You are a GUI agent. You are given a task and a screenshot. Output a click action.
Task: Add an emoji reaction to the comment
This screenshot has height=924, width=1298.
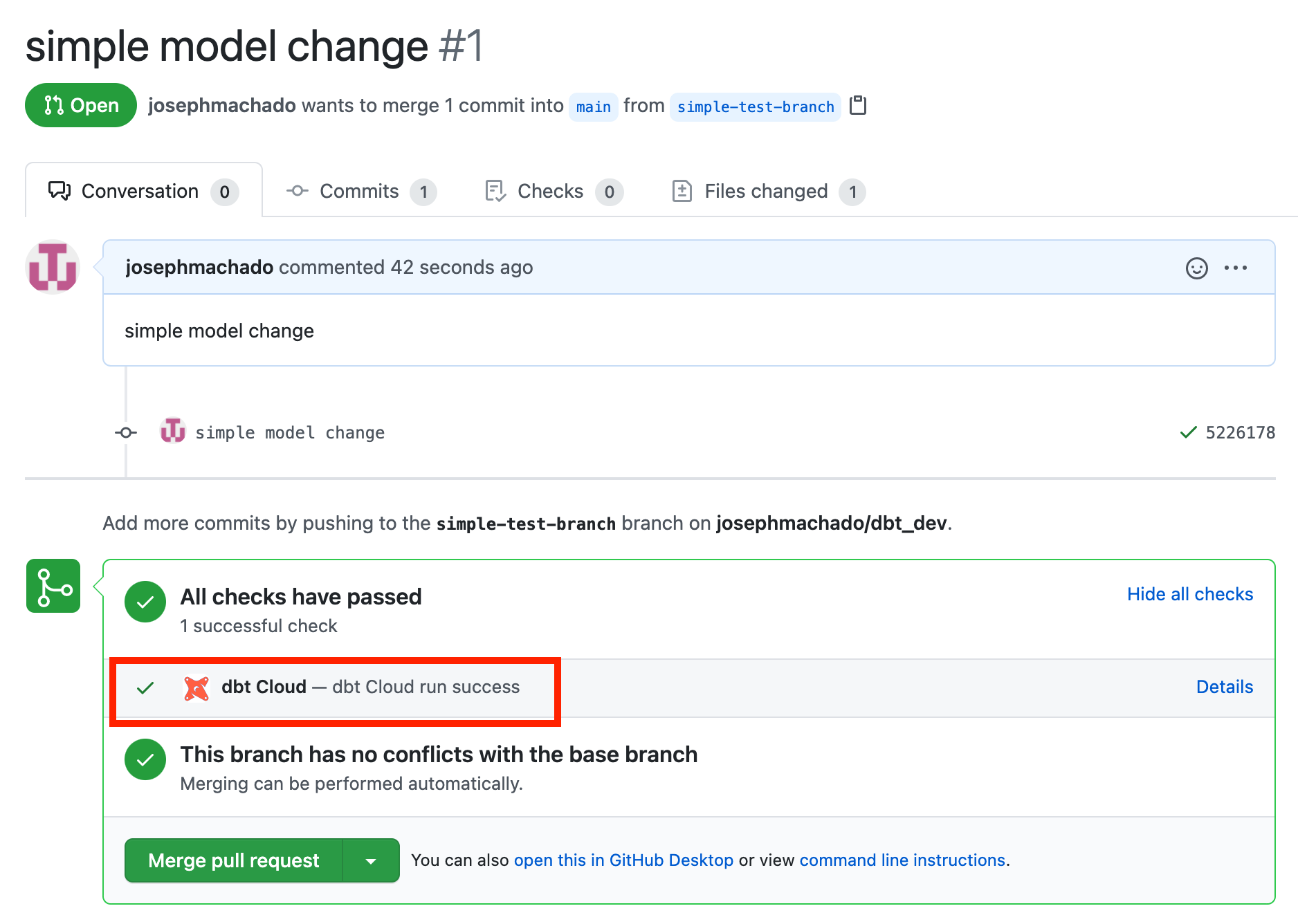point(1196,268)
